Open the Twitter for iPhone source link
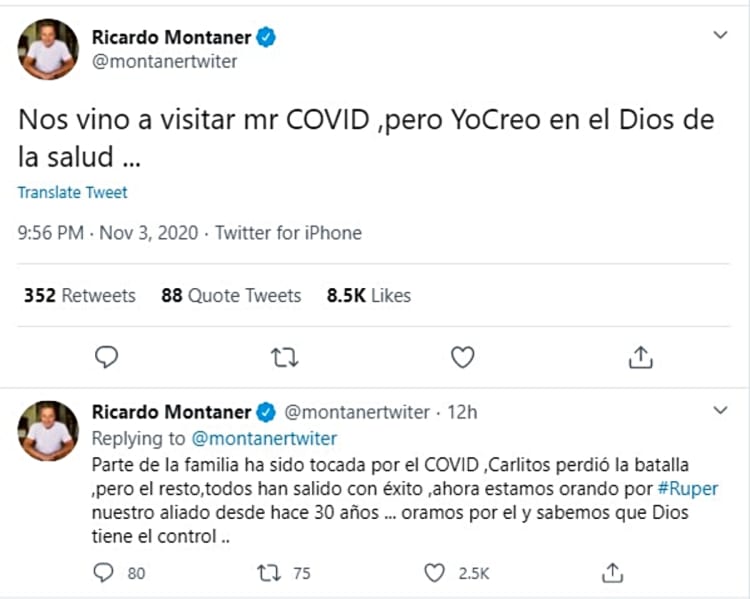This screenshot has width=750, height=599. [289, 233]
